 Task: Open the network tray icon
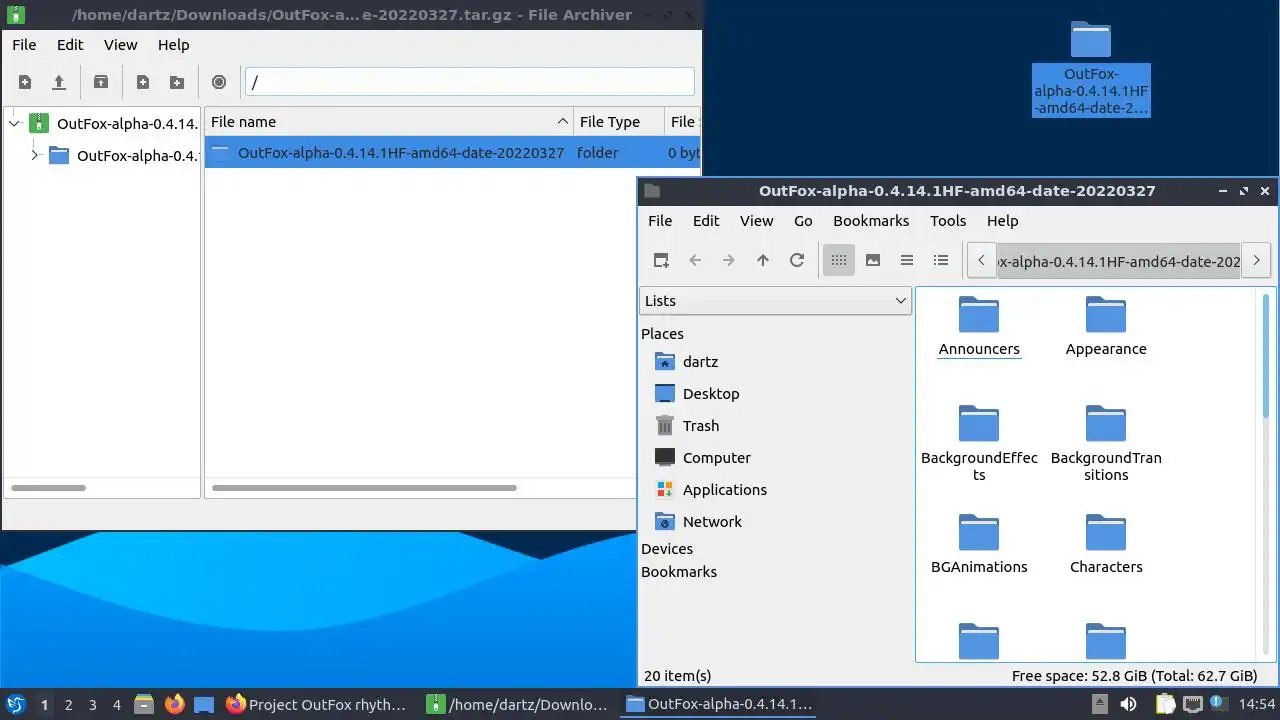(1192, 704)
